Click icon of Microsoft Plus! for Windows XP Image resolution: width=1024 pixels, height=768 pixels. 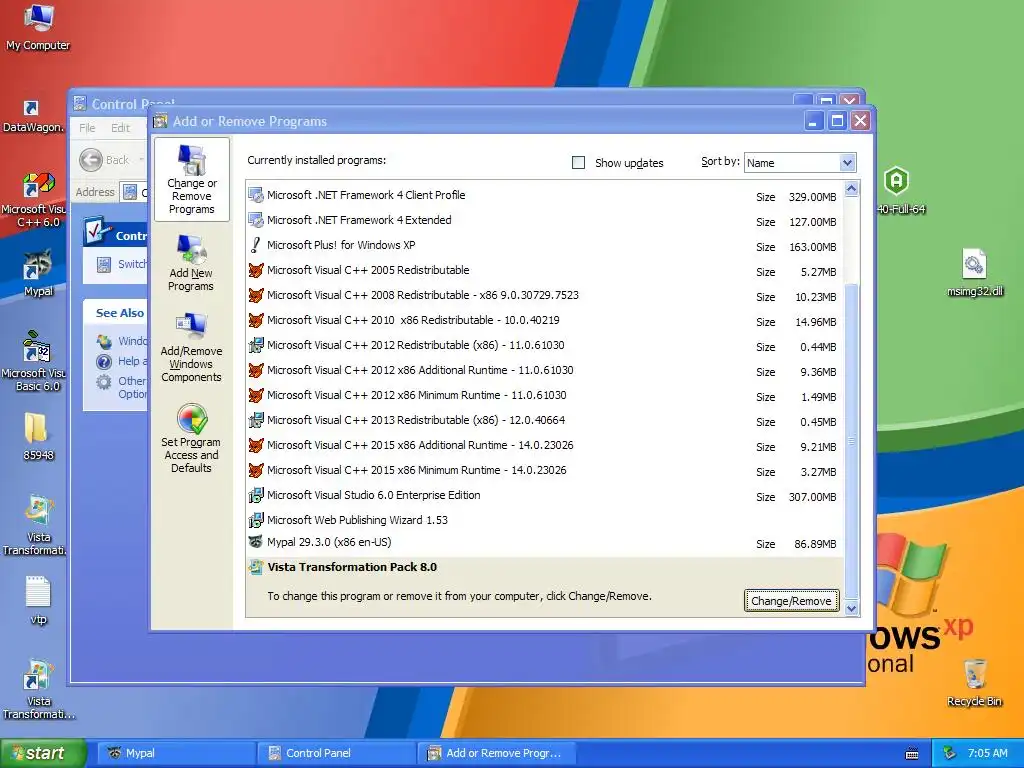(256, 245)
